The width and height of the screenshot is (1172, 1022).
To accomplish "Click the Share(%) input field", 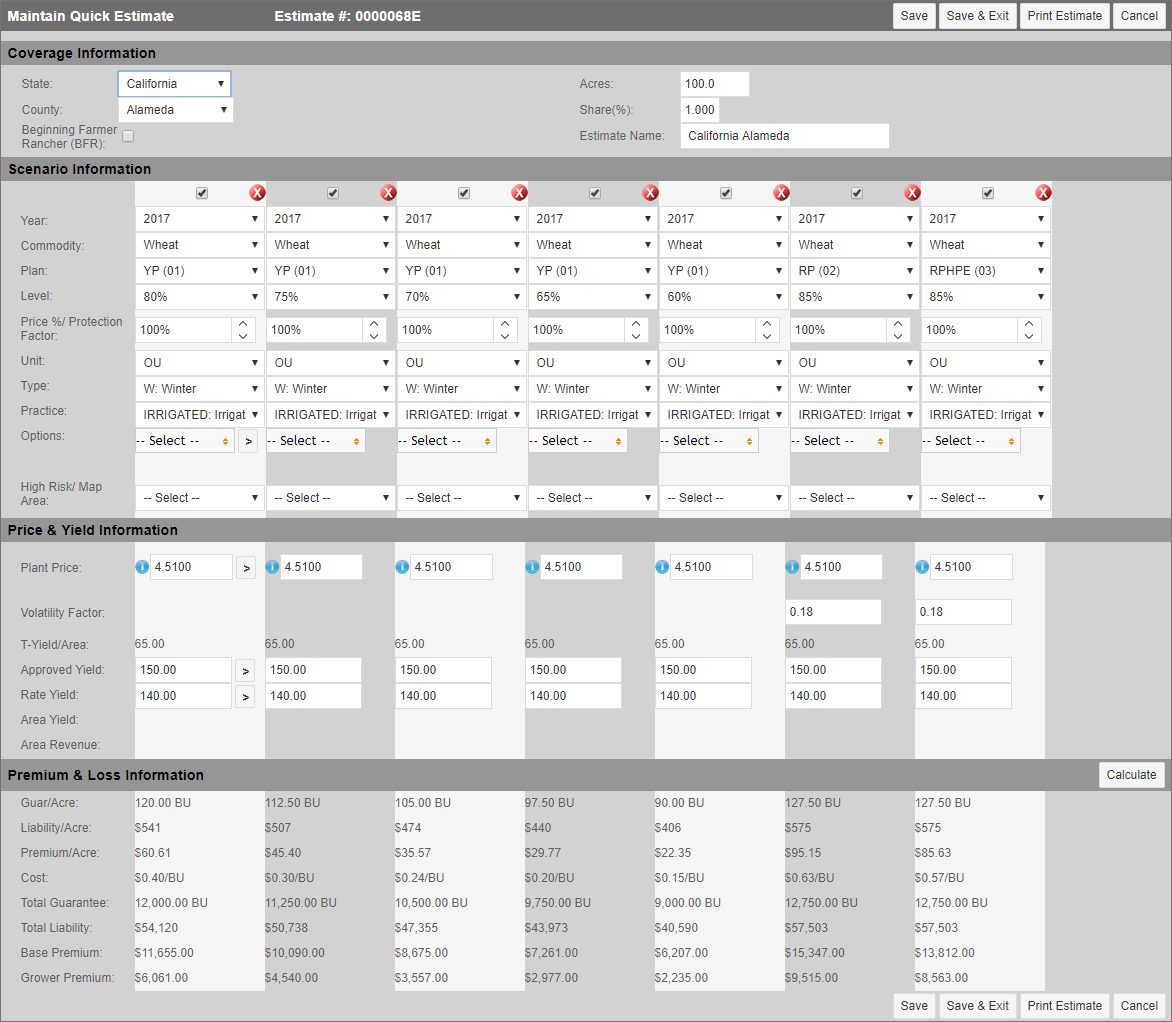I will [700, 110].
